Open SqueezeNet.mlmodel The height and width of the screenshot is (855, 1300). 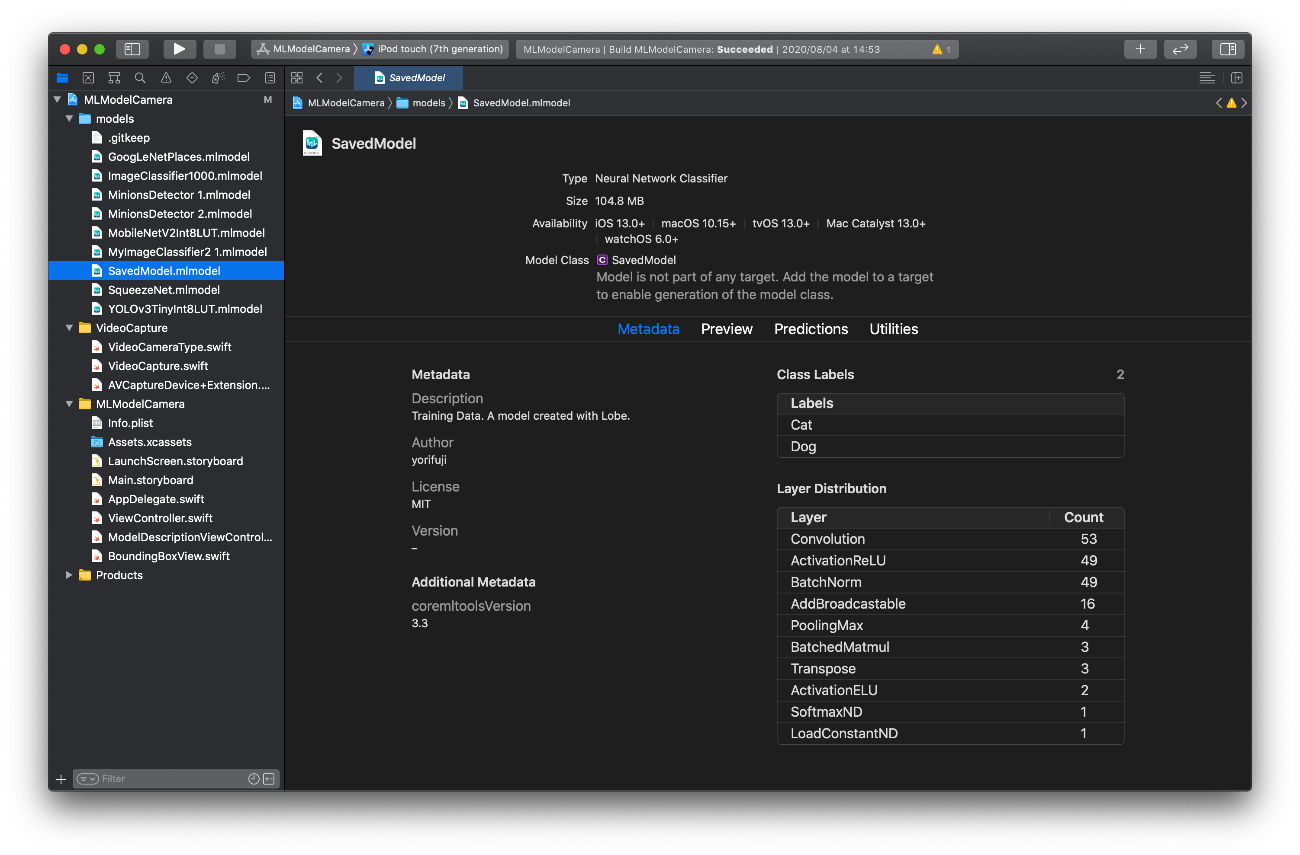coord(166,290)
